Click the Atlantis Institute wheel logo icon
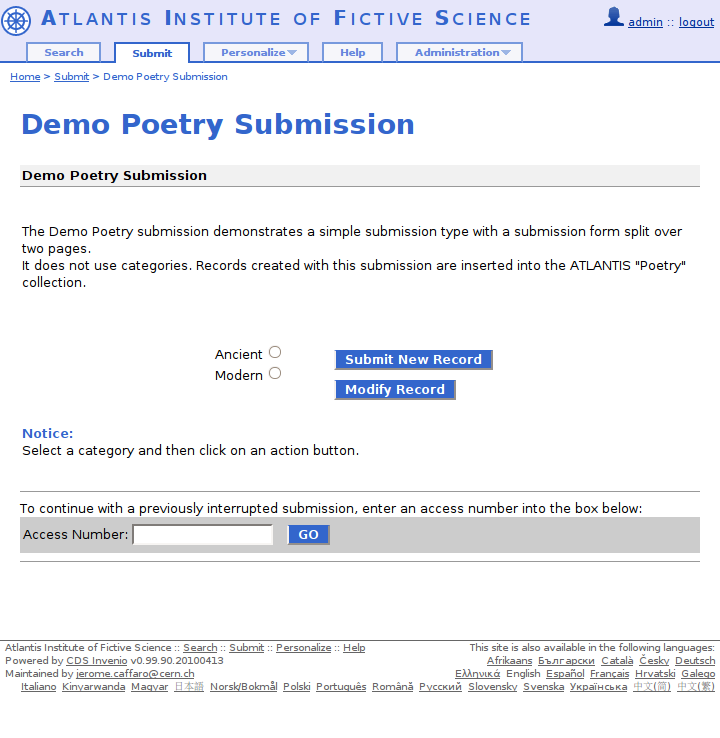This screenshot has width=720, height=738. click(x=17, y=20)
